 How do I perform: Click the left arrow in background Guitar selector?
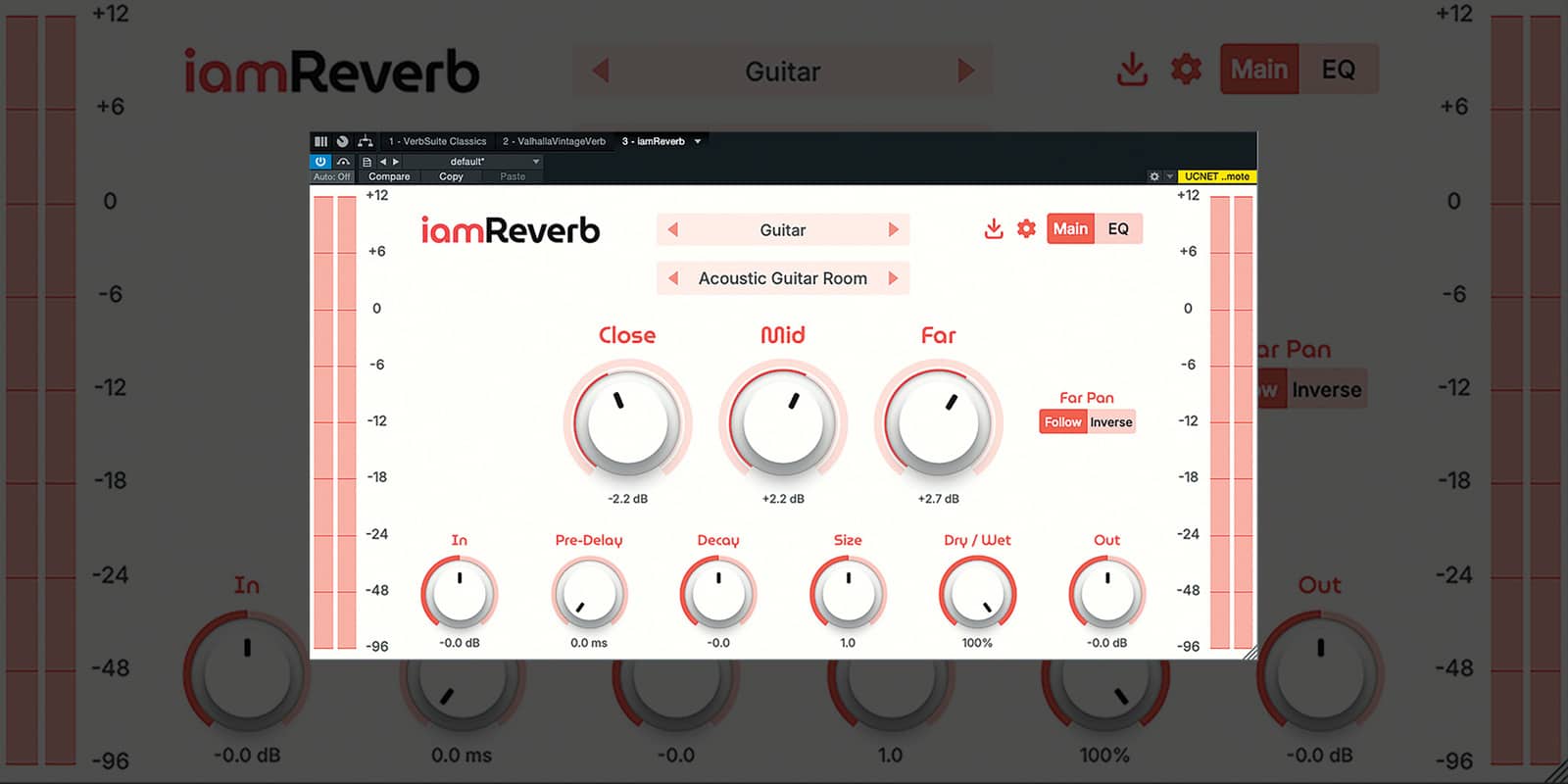pyautogui.click(x=601, y=71)
